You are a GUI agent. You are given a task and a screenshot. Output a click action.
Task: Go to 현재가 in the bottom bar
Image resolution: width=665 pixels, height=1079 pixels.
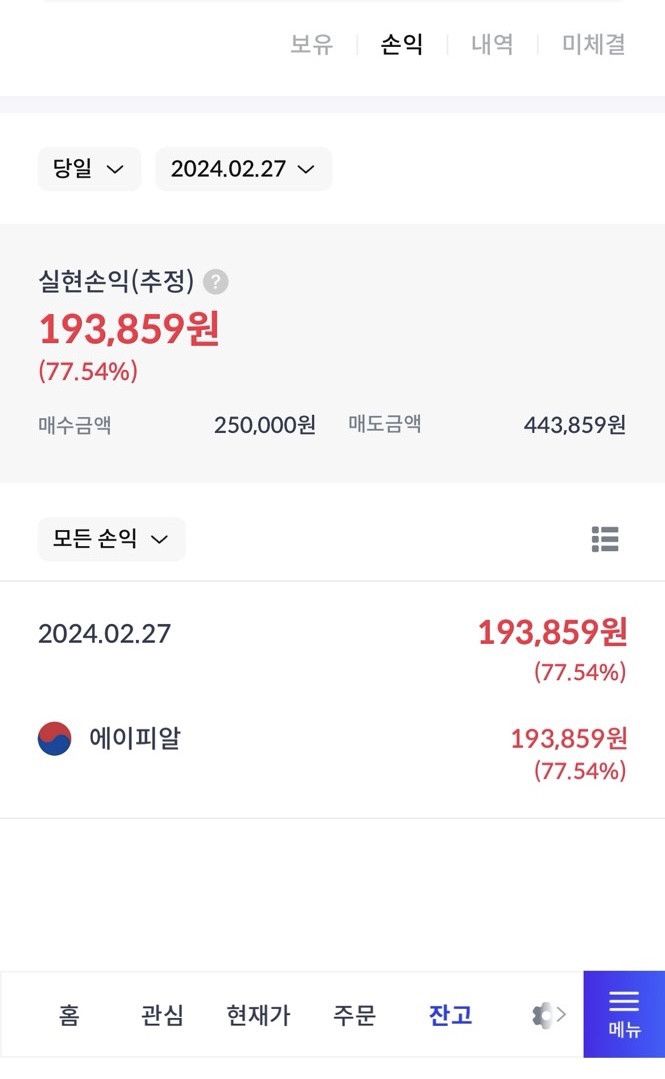258,1016
